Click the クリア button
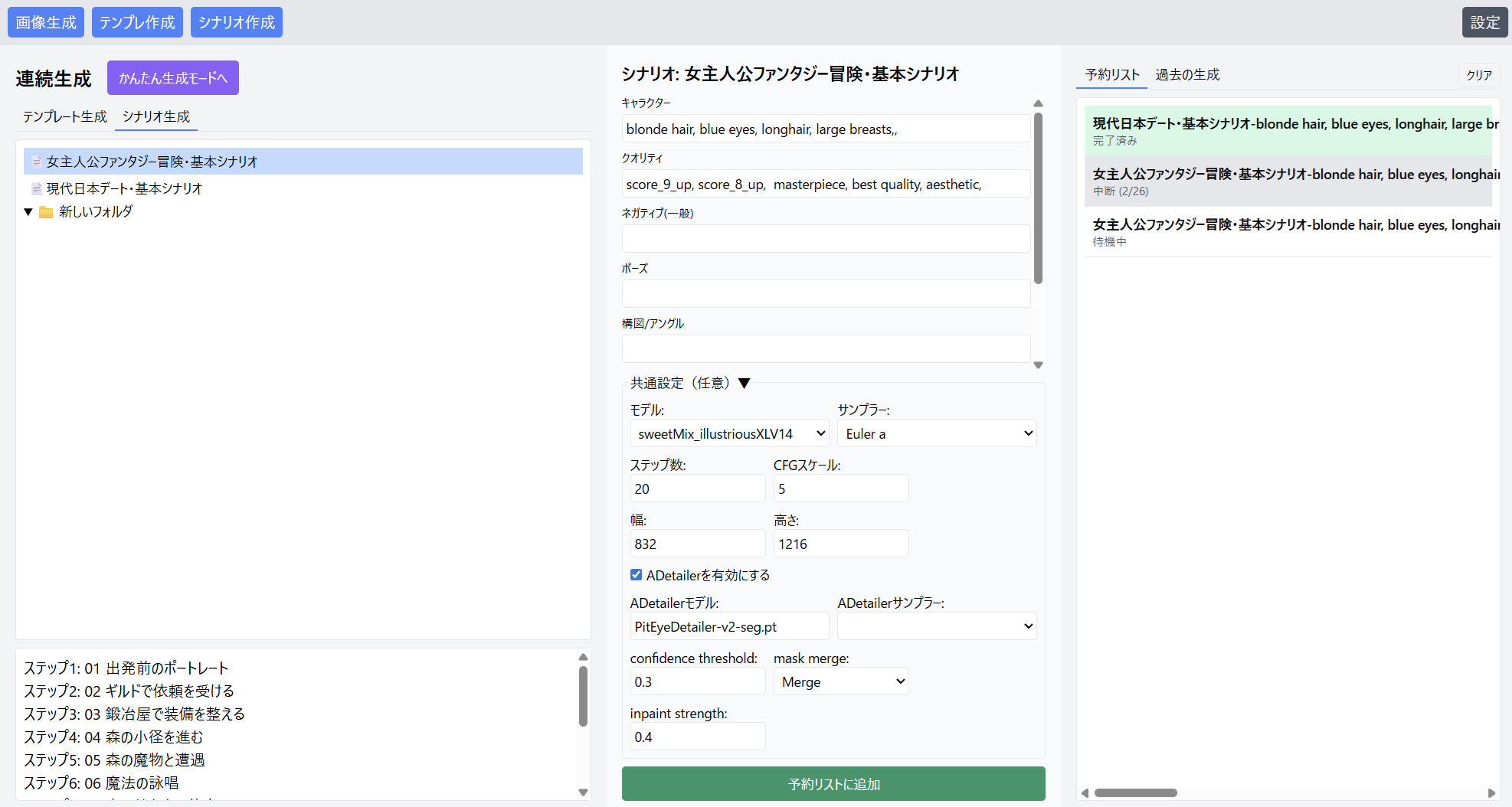 1479,75
